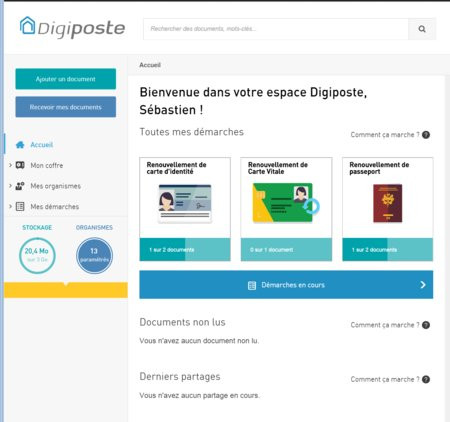Click the Mon coffre safe icon
This screenshot has width=450, height=422.
click(x=20, y=165)
